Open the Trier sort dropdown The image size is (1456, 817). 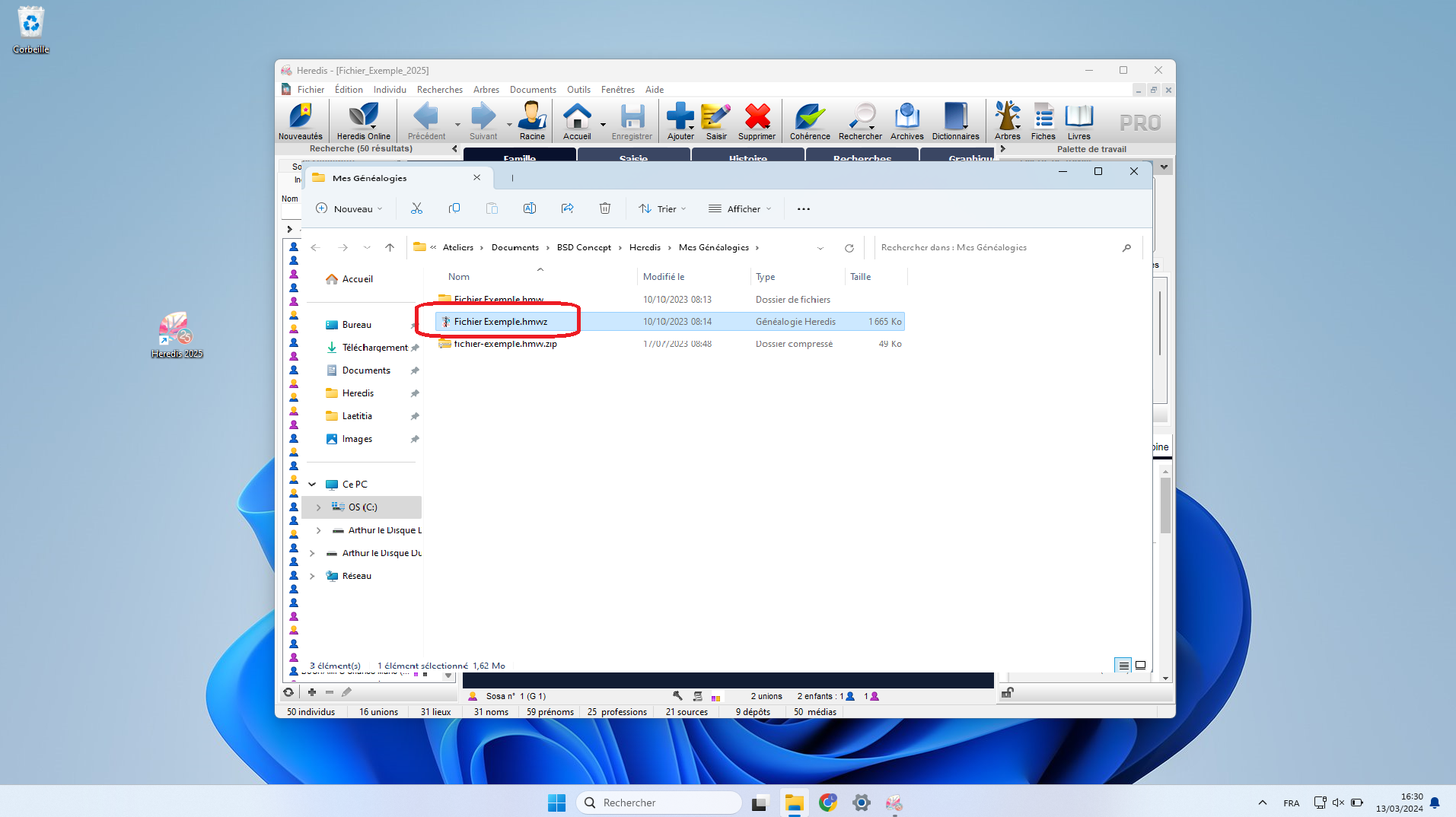[662, 209]
